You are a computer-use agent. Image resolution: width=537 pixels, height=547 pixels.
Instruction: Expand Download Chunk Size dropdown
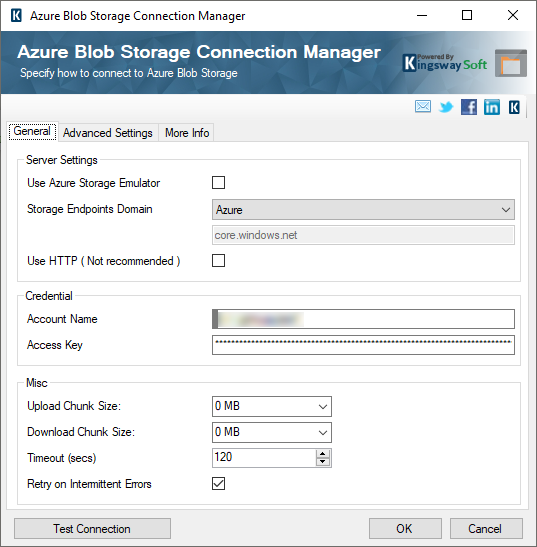click(272, 433)
